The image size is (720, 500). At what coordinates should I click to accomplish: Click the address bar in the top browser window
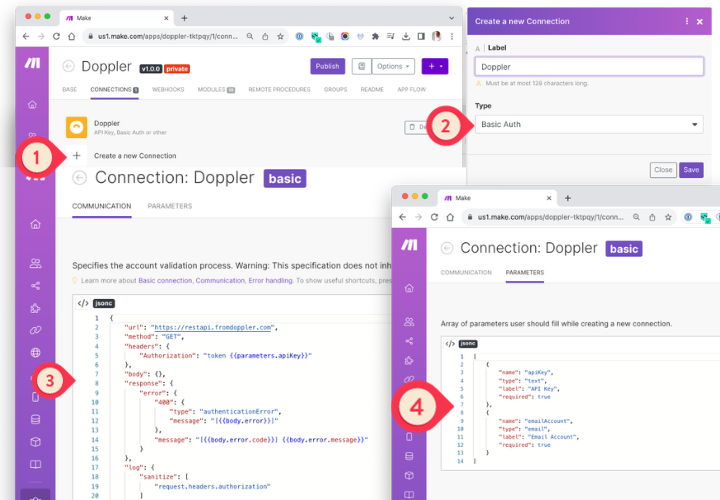click(168, 36)
